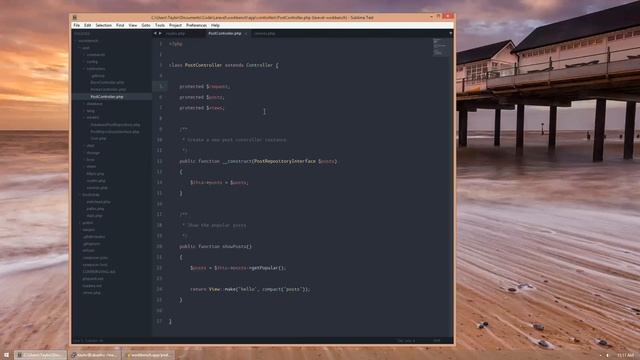The height and width of the screenshot is (360, 640).
Task: Click the "return View::make" line
Action: [250, 289]
